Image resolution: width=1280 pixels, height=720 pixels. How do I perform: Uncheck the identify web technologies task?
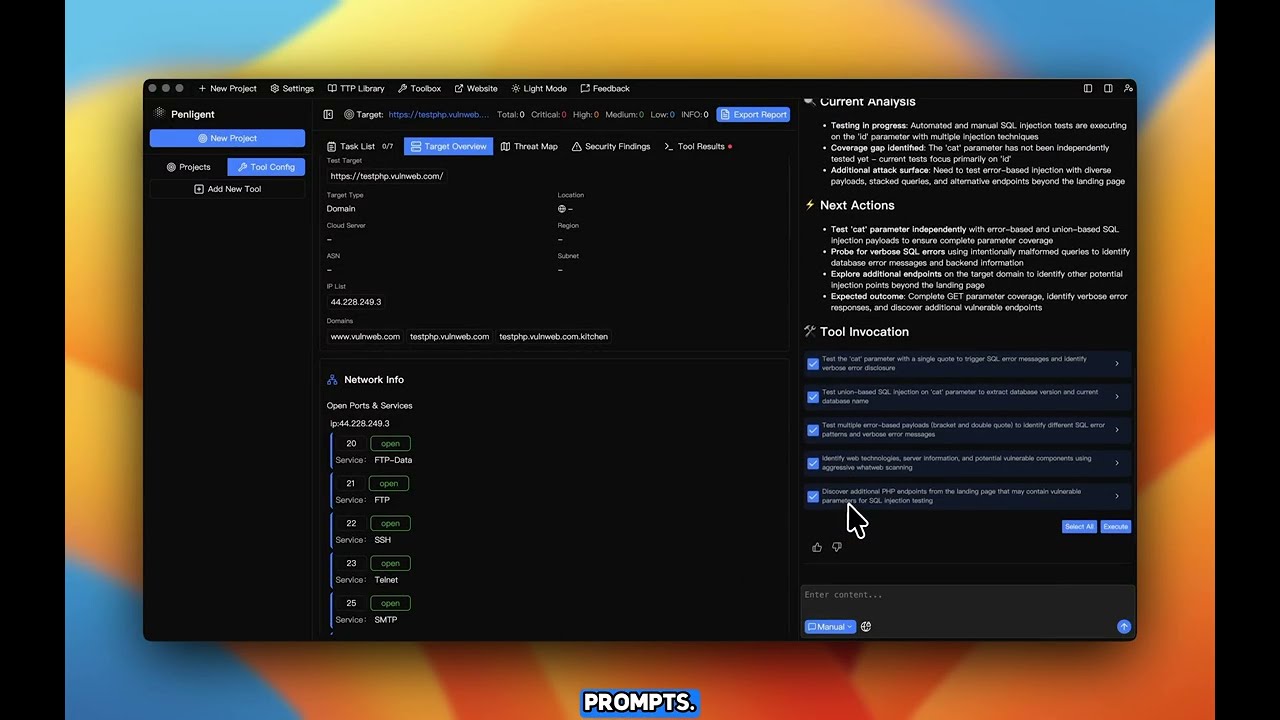pyautogui.click(x=813, y=463)
